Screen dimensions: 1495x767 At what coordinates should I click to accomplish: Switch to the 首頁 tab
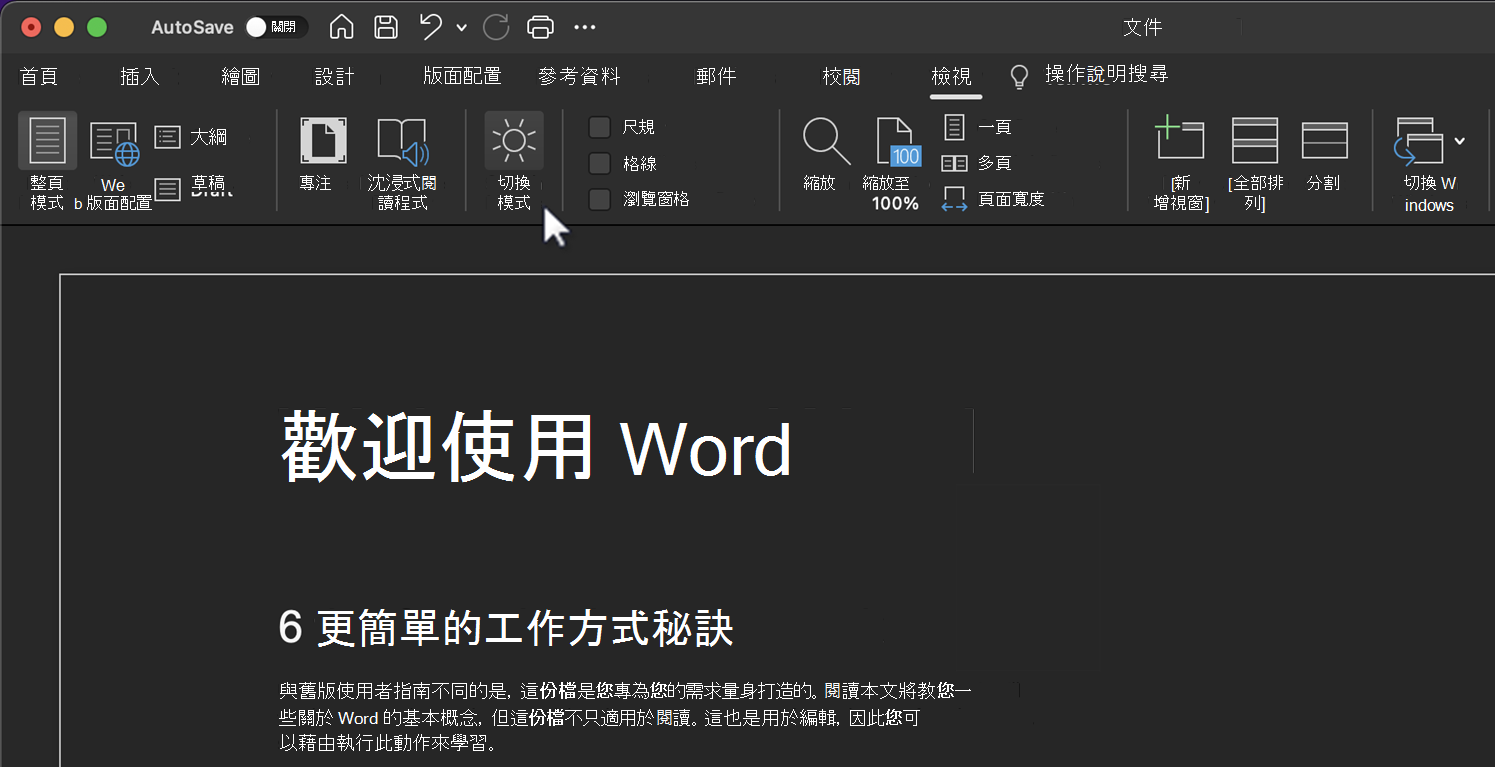coord(39,77)
